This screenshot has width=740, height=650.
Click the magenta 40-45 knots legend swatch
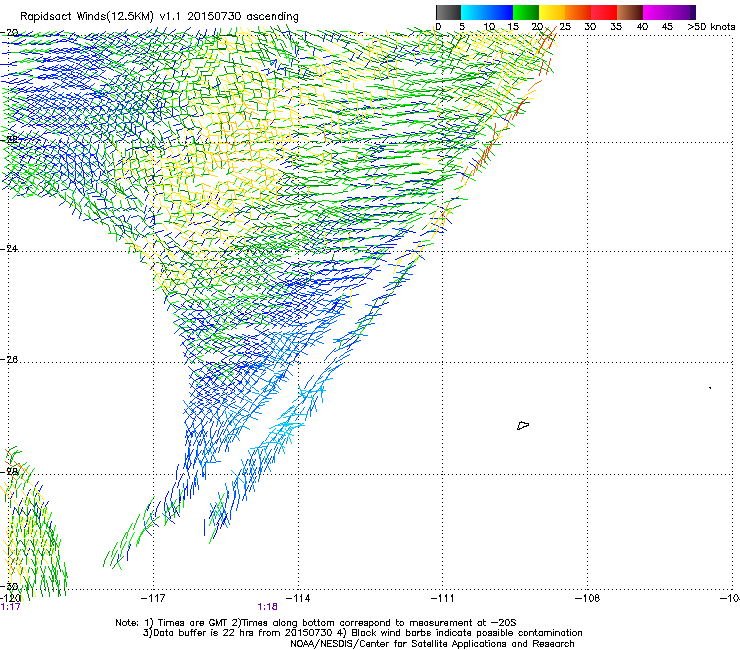[655, 12]
